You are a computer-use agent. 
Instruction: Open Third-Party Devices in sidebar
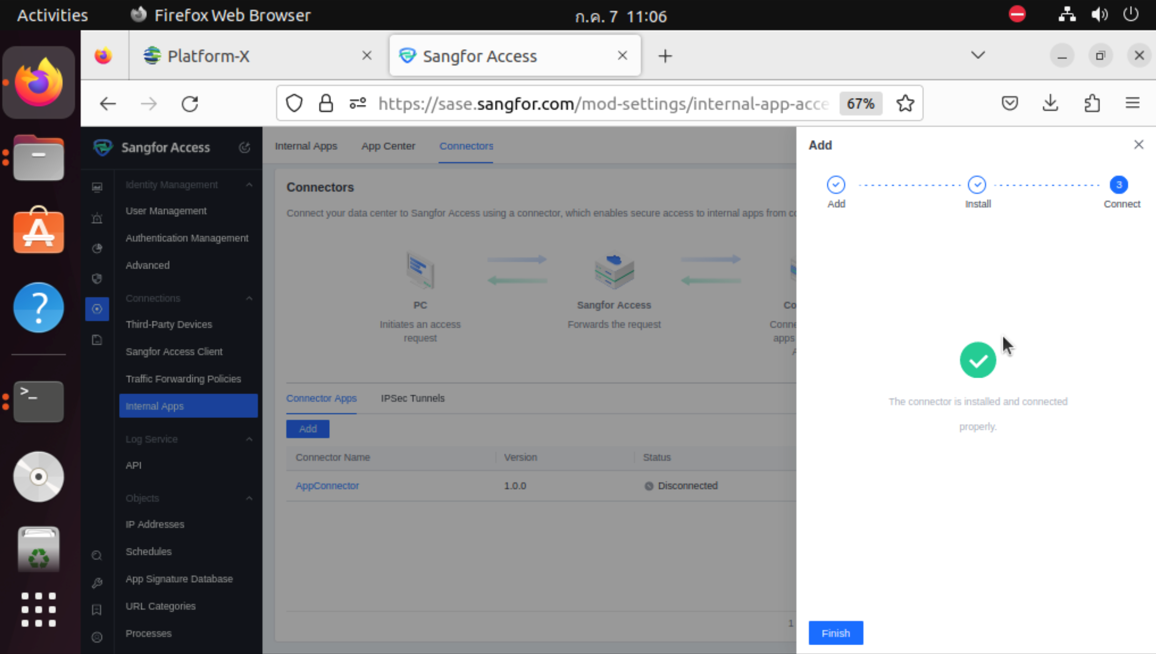169,324
